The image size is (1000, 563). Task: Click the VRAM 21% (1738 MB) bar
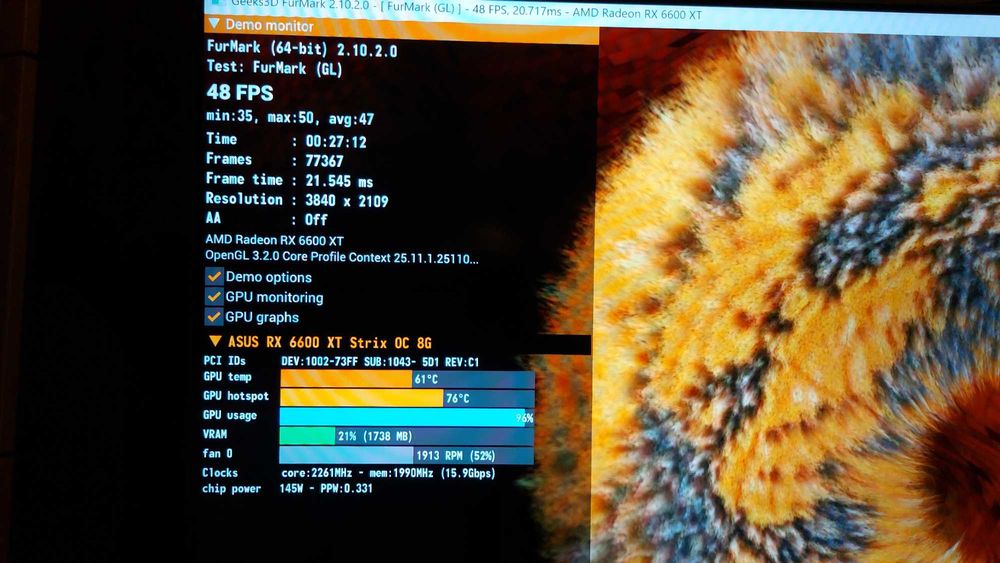406,436
